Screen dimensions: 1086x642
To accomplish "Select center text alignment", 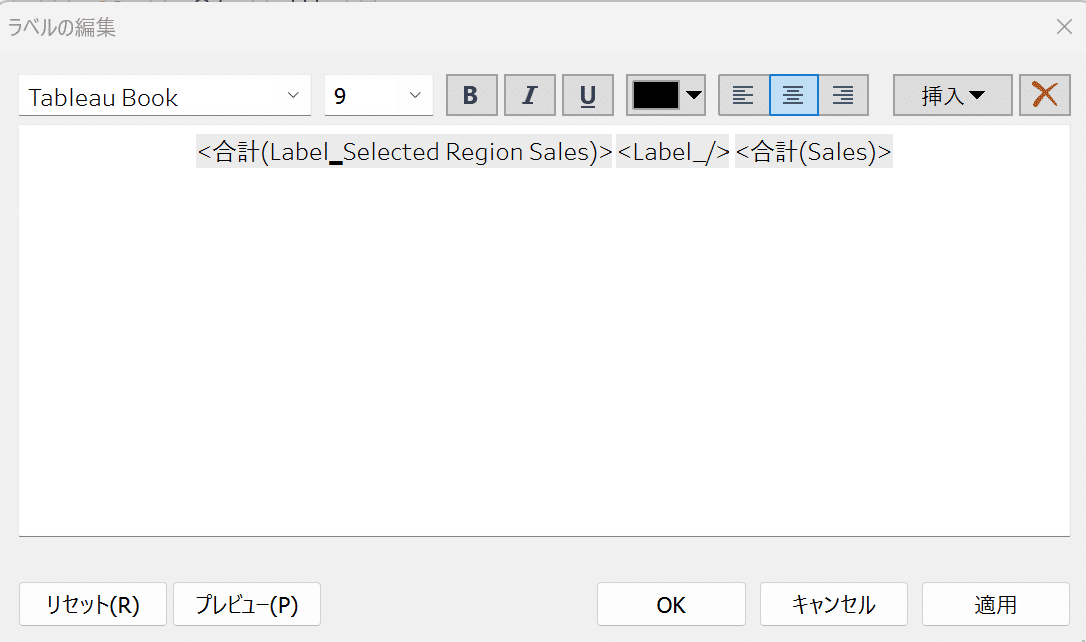I will tap(794, 95).
